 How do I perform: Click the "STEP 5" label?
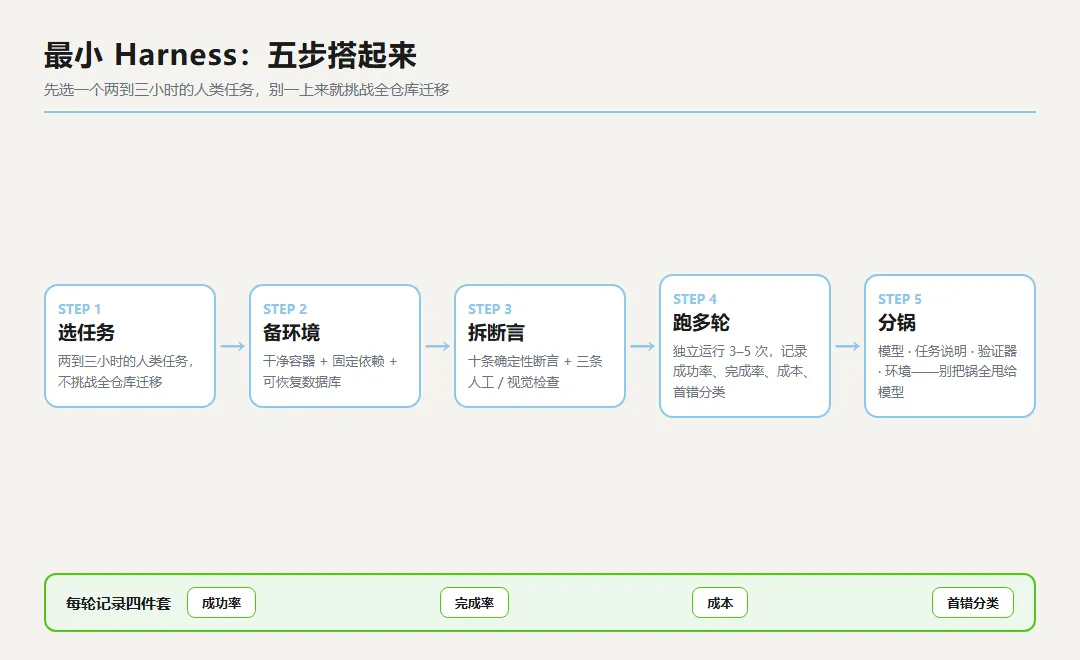coord(900,299)
